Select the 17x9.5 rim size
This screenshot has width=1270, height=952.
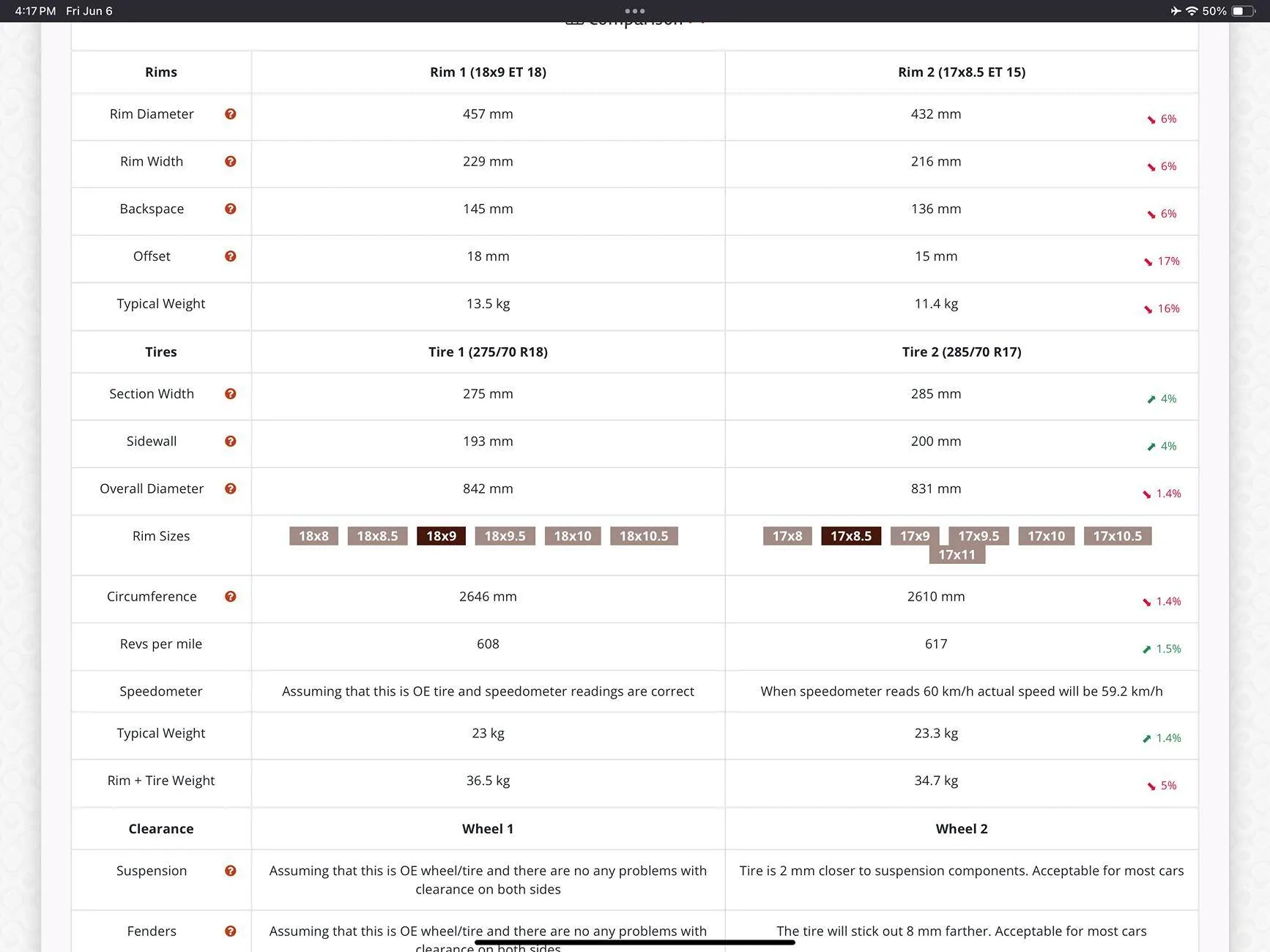click(979, 536)
